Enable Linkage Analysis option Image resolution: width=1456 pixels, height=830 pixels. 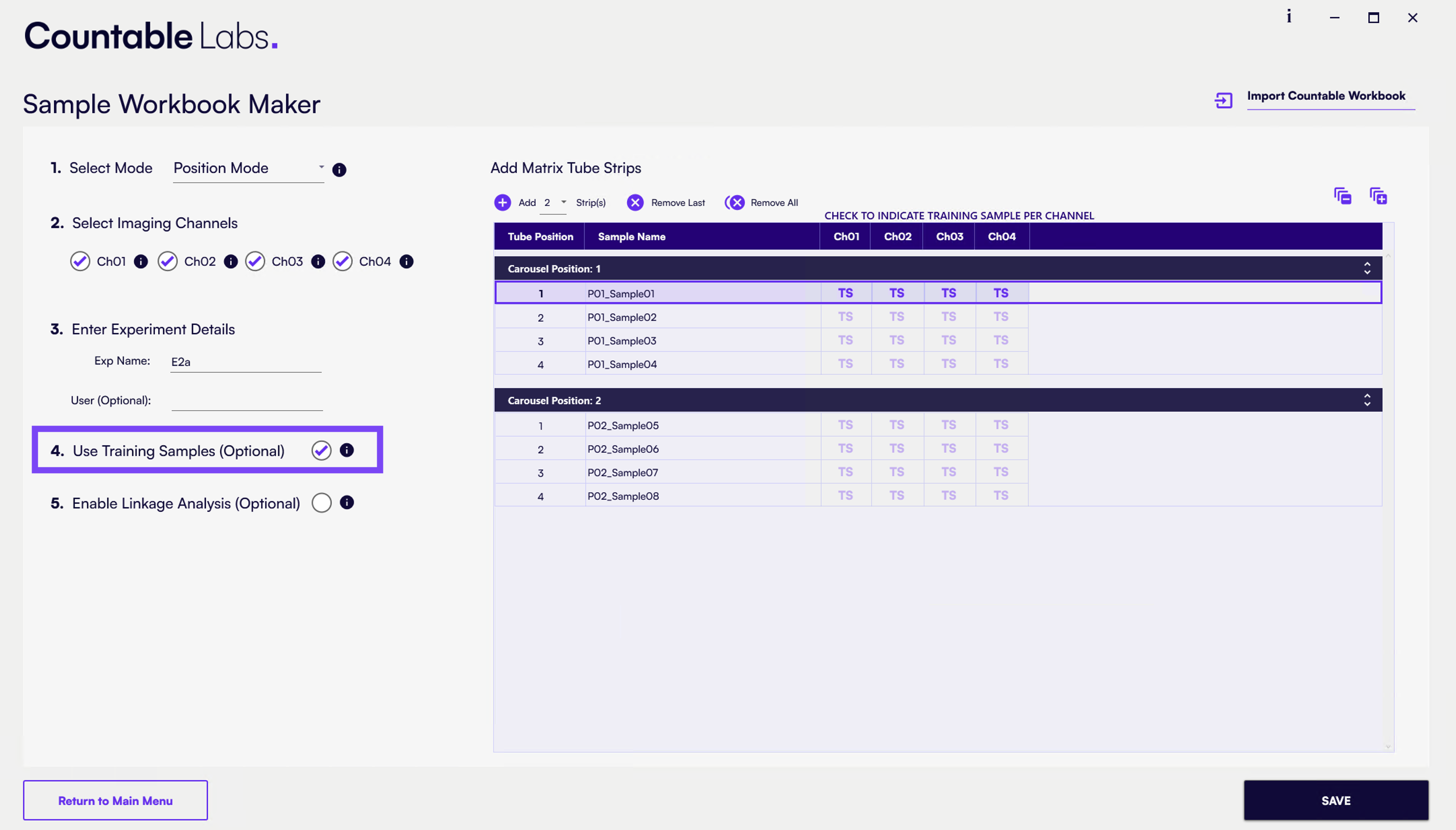click(x=322, y=503)
